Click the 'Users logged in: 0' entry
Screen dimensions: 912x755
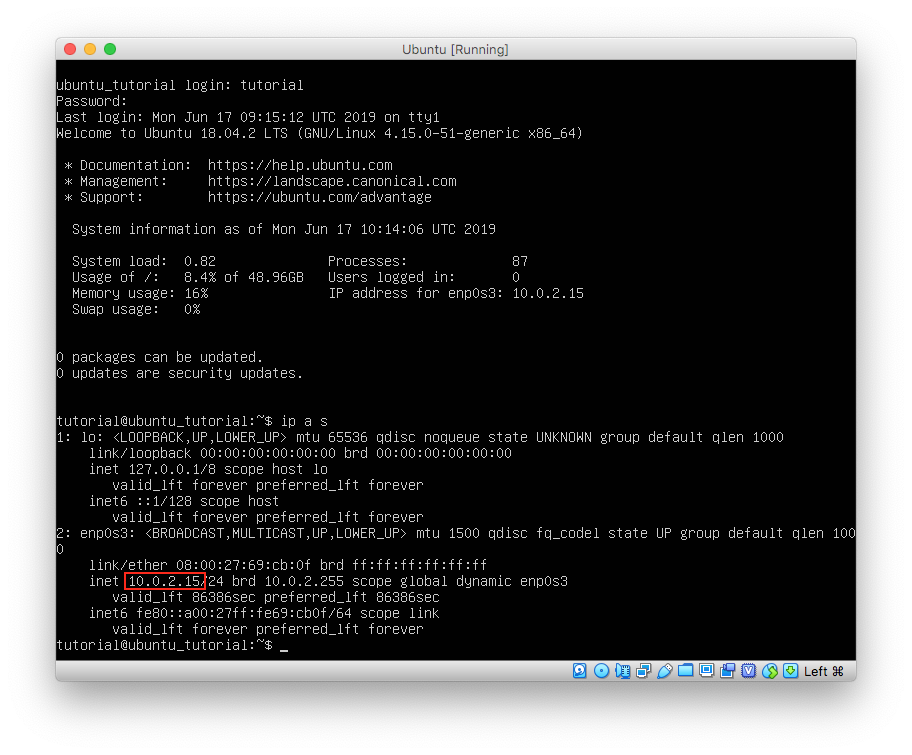coord(424,277)
